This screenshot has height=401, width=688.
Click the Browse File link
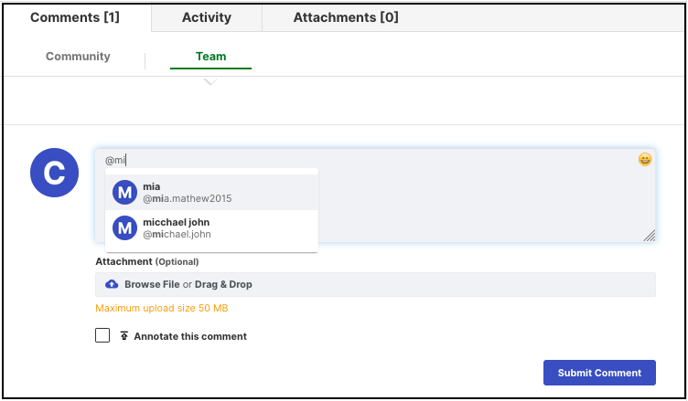(x=152, y=284)
